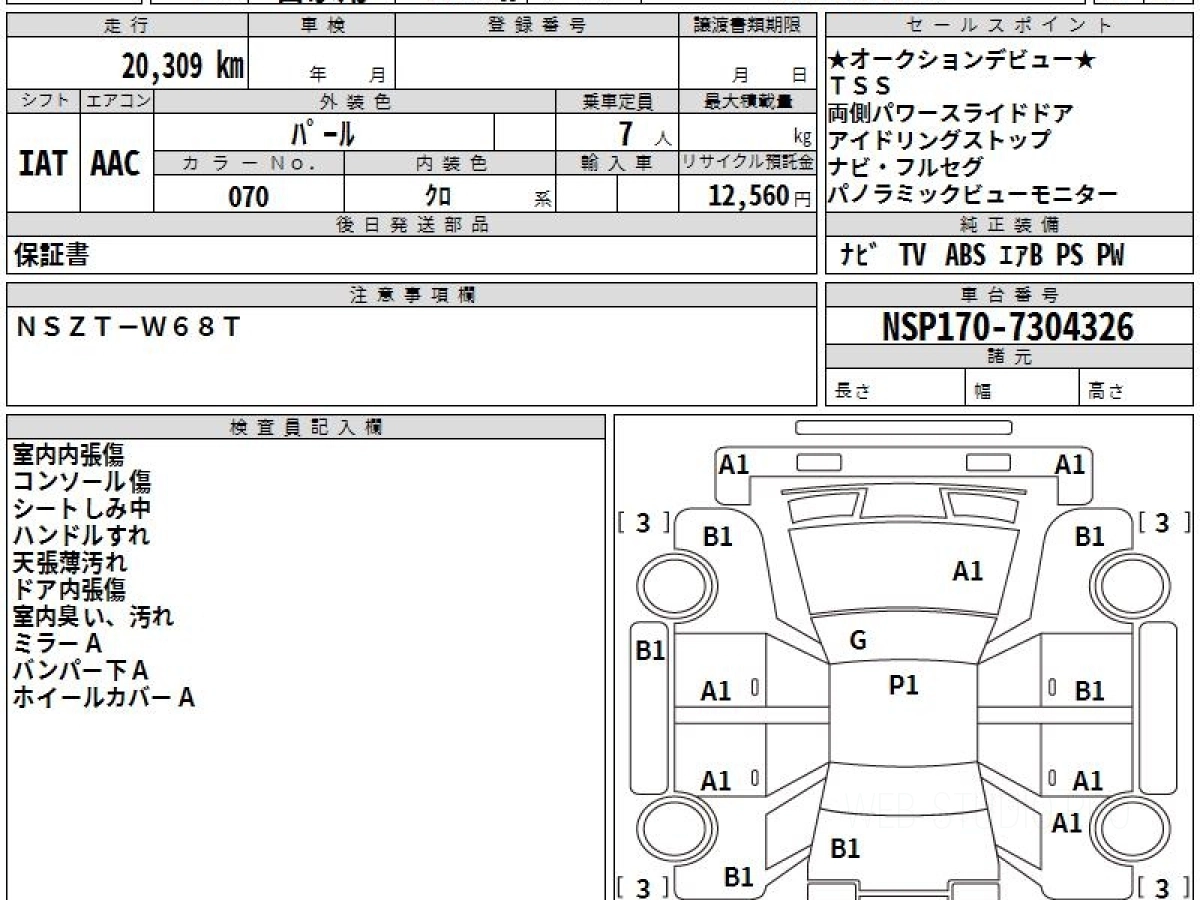Select PW in the genuine equipment row
The image size is (1200, 900).
click(x=1110, y=256)
